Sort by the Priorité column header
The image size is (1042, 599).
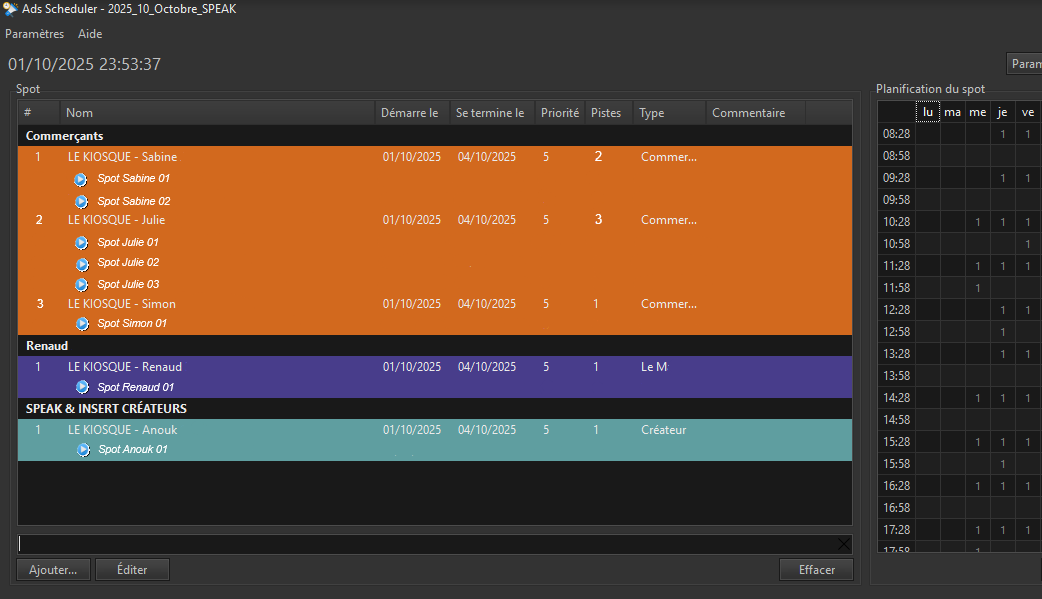pyautogui.click(x=559, y=113)
